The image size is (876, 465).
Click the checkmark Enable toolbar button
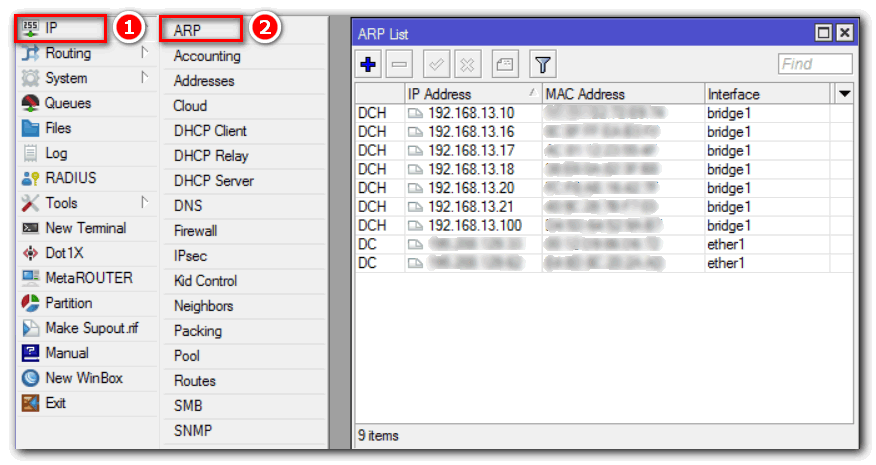(436, 65)
